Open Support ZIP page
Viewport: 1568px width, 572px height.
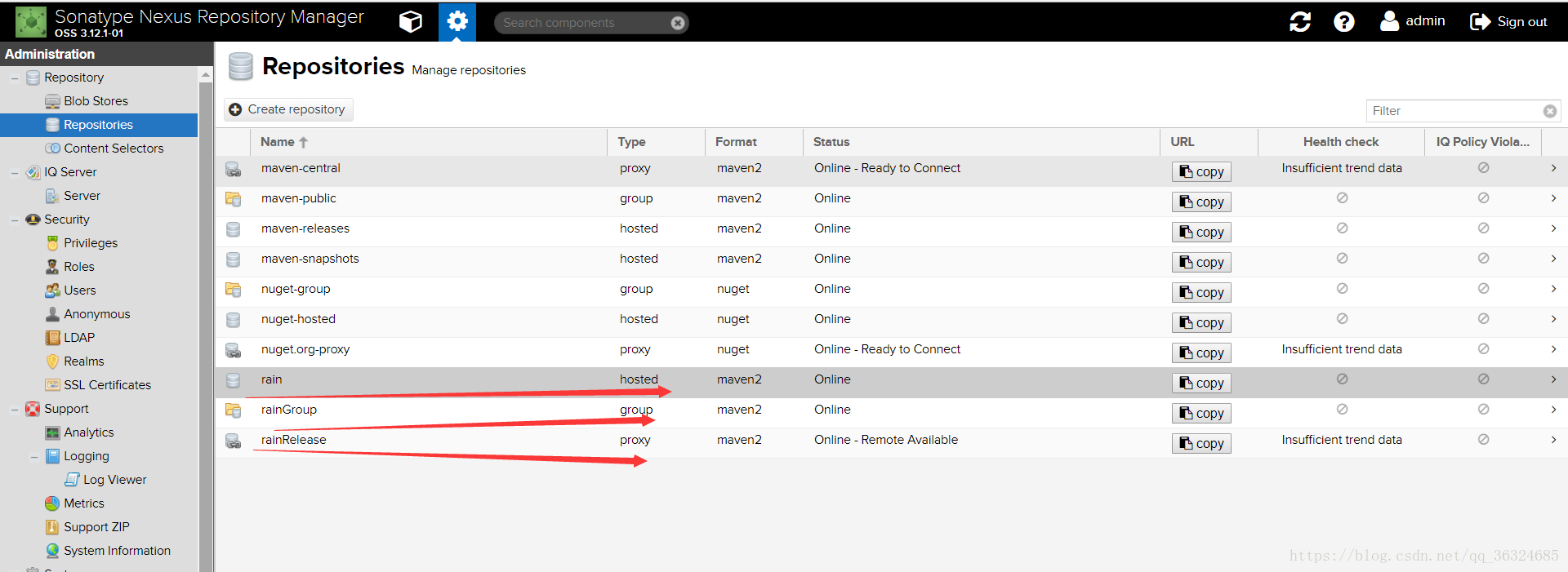click(x=96, y=527)
